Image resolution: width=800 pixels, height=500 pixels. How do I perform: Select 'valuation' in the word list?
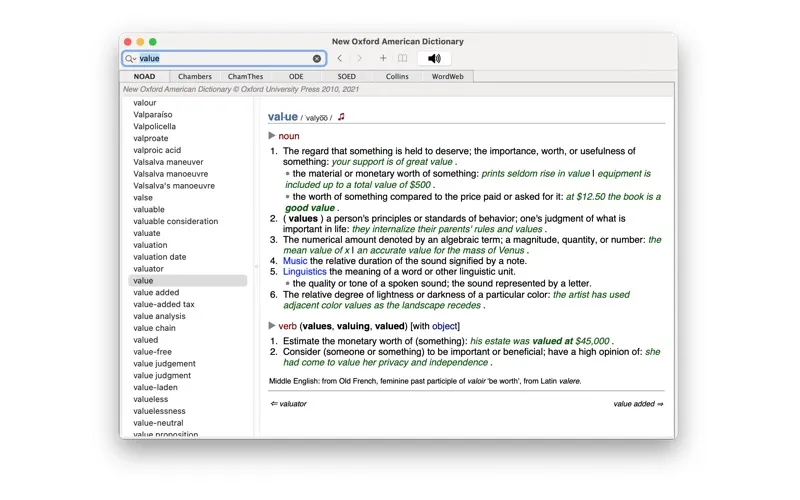click(x=150, y=245)
